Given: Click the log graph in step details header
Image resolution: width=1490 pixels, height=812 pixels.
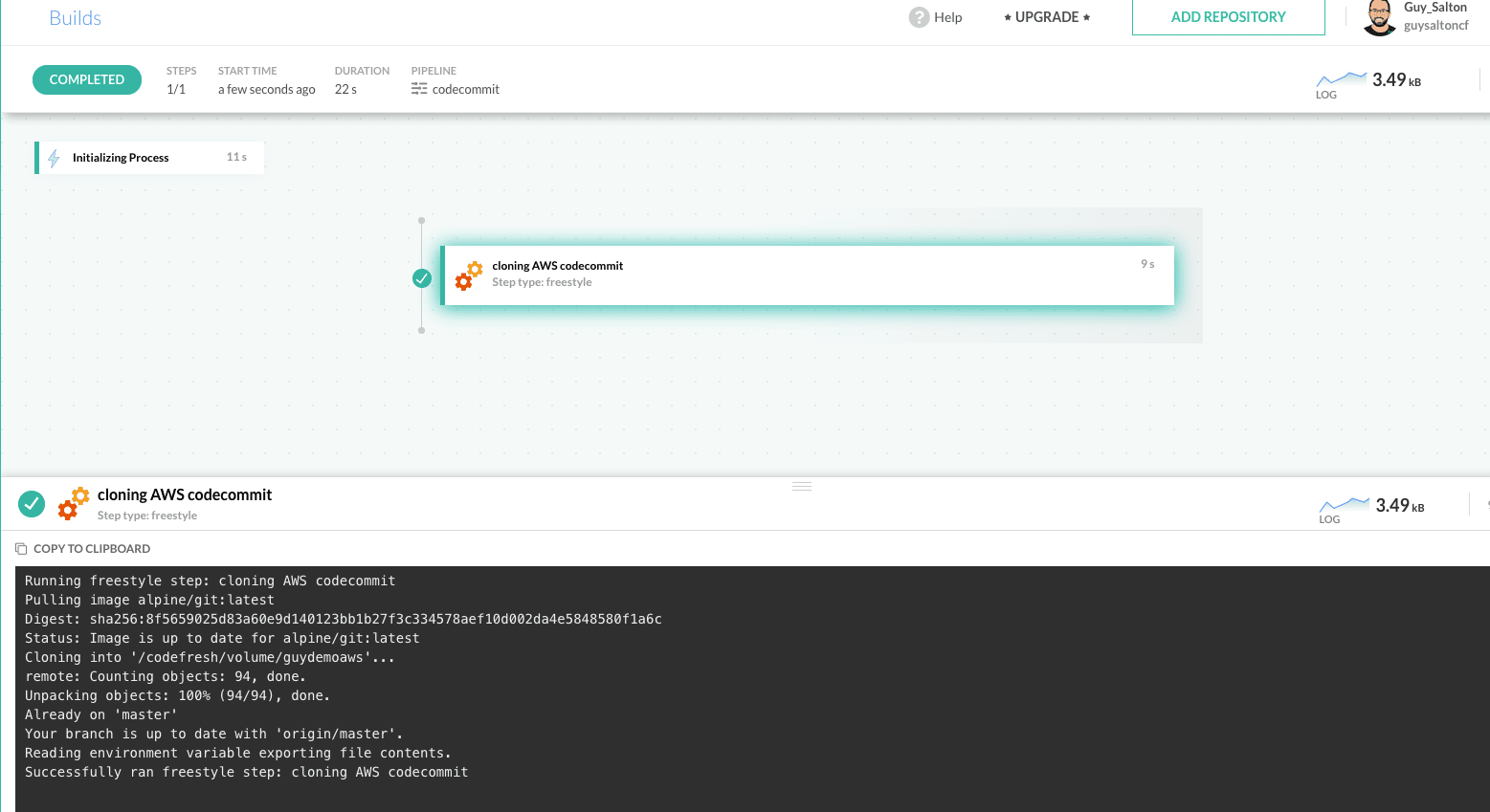Looking at the screenshot, I should click(x=1345, y=505).
